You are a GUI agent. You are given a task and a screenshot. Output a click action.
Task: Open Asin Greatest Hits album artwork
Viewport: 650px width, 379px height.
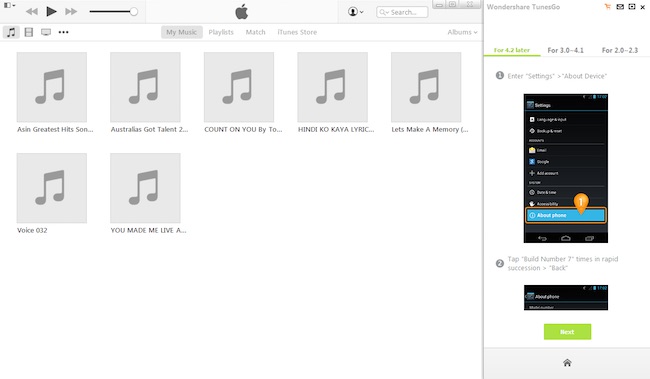coord(52,87)
